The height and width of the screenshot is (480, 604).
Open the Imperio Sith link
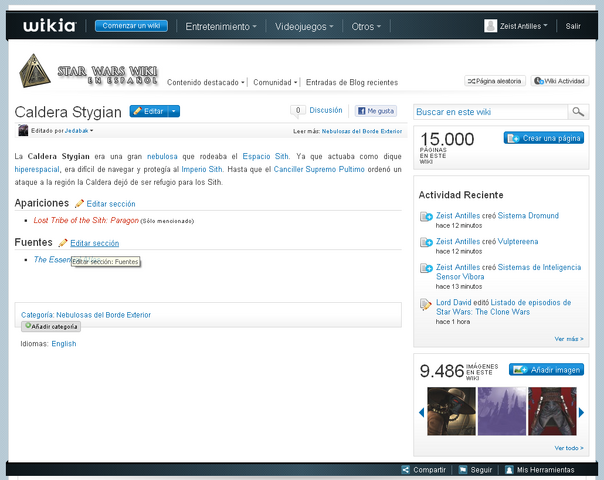click(201, 169)
